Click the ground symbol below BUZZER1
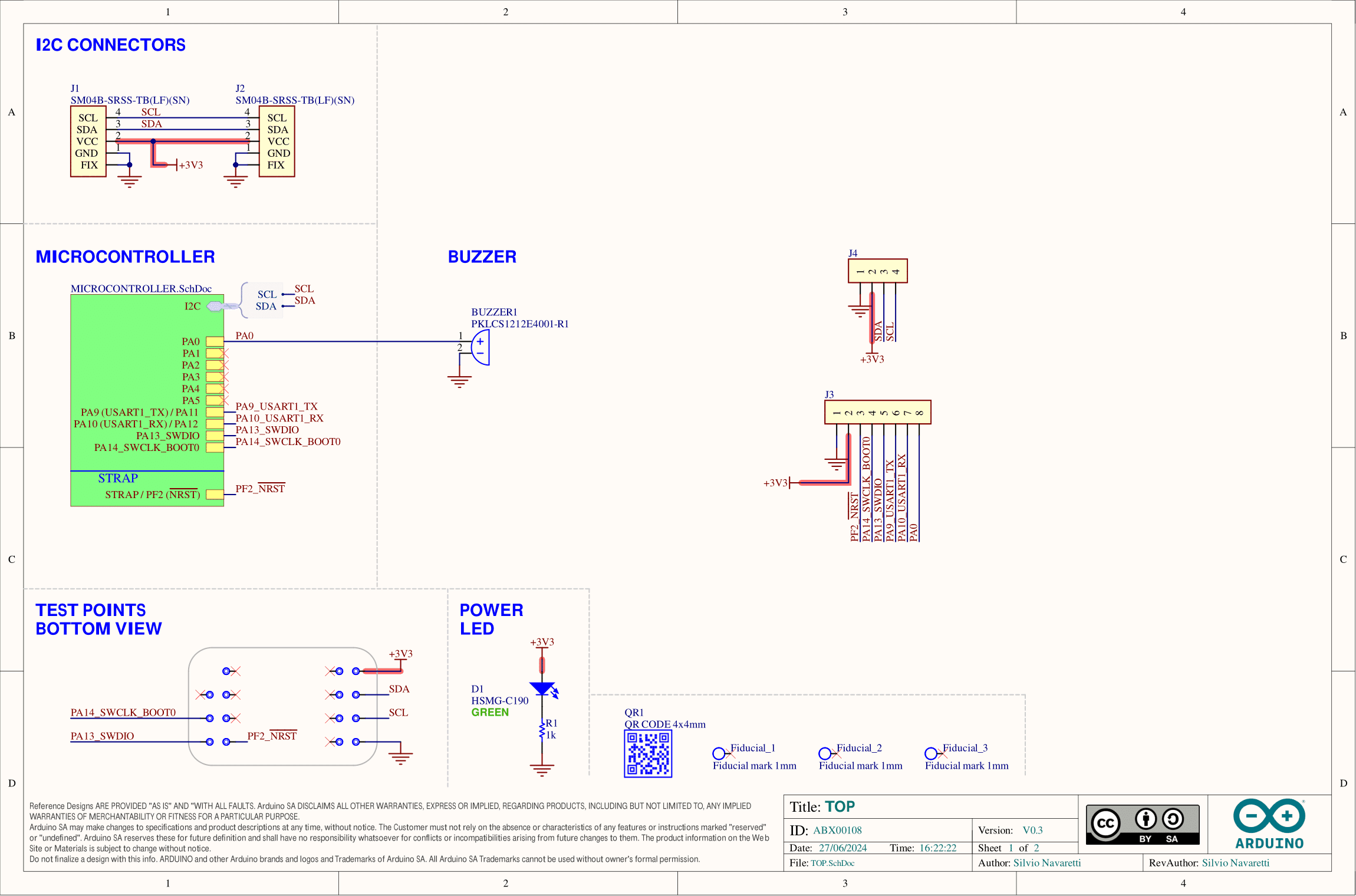 click(x=459, y=380)
